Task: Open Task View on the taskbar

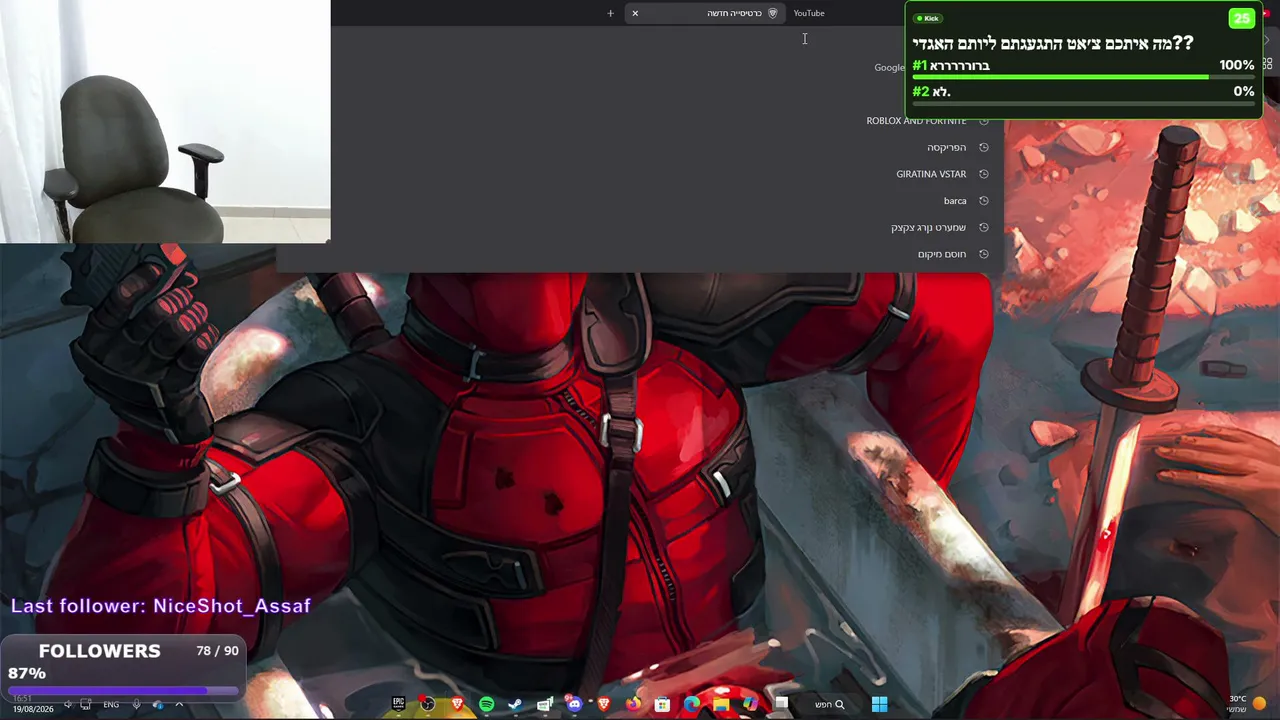Action: point(781,704)
